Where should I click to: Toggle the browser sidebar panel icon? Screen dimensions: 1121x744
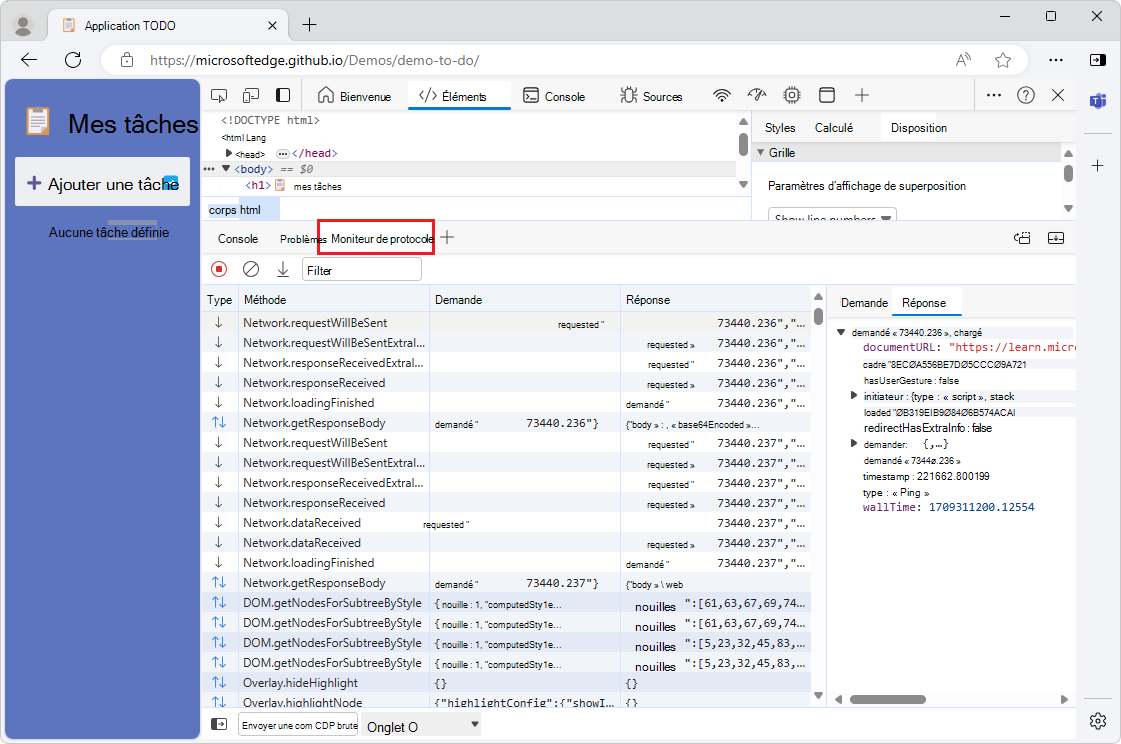tap(1097, 60)
